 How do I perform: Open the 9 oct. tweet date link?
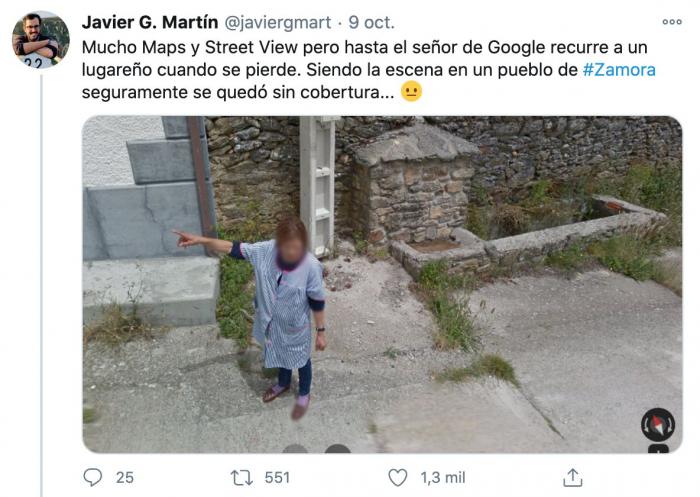click(372, 22)
